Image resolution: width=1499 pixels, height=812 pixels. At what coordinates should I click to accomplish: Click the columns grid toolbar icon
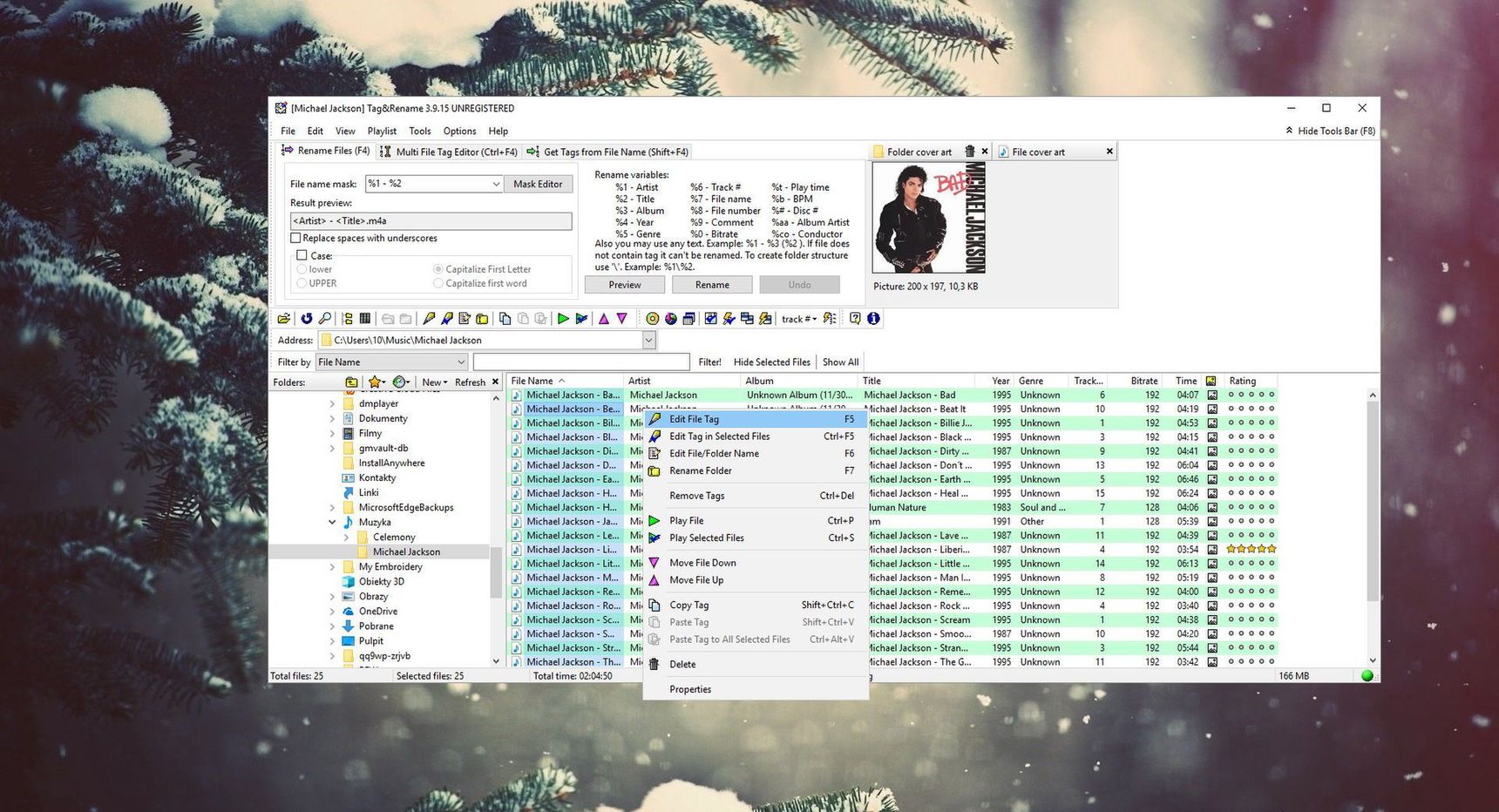coord(365,319)
